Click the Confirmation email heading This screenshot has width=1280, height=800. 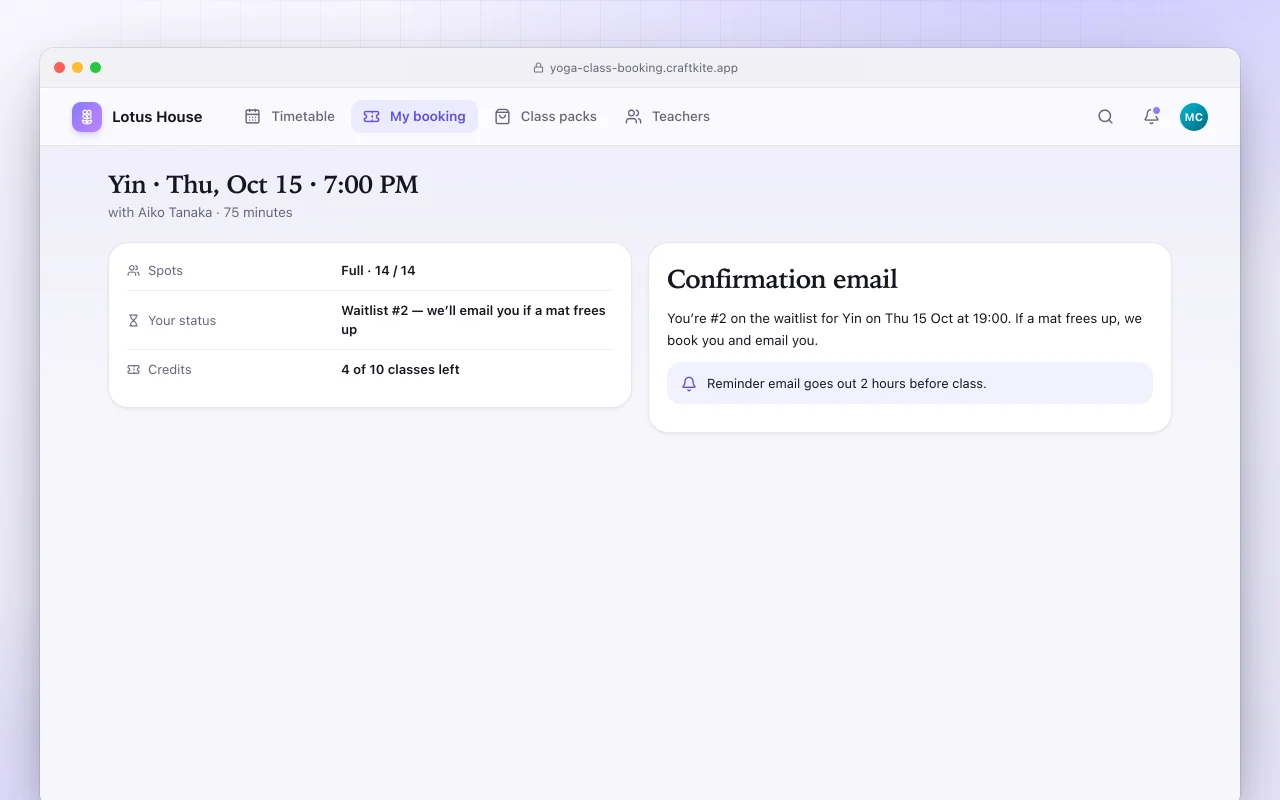782,279
